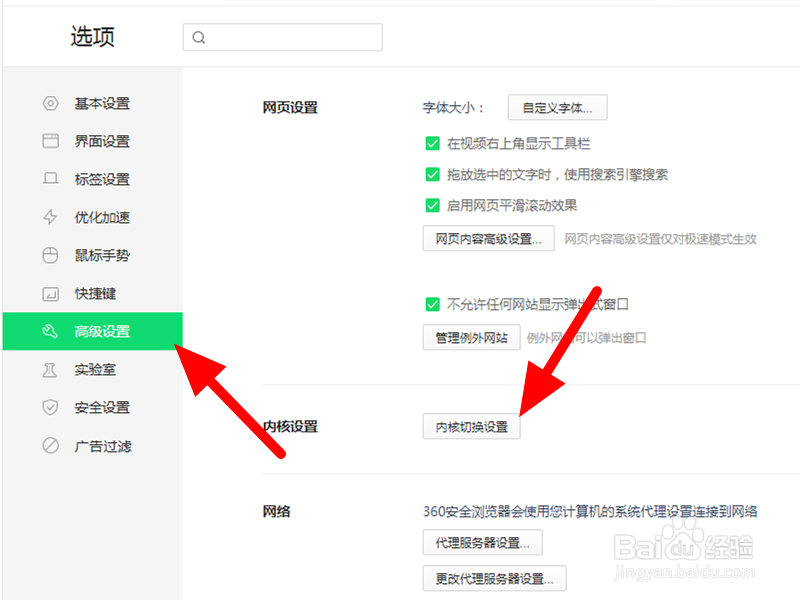Screen dimensions: 800x600
Task: Open 自定义字体 settings
Action: pos(557,107)
